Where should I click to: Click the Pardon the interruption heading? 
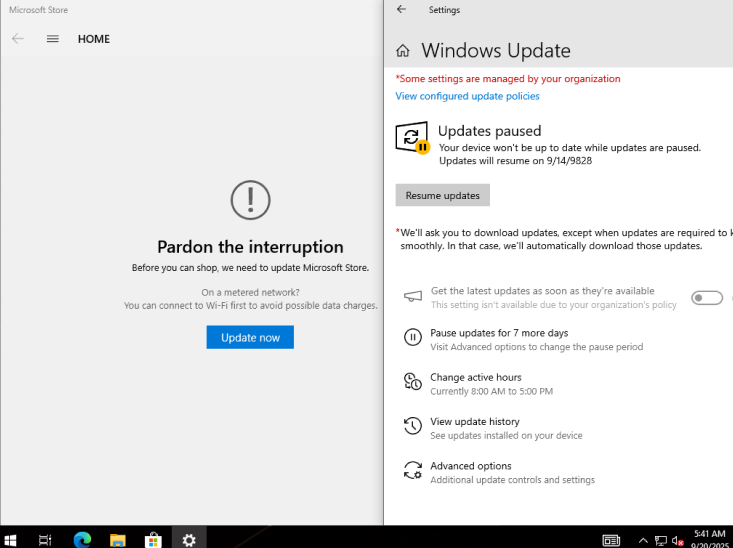250,247
